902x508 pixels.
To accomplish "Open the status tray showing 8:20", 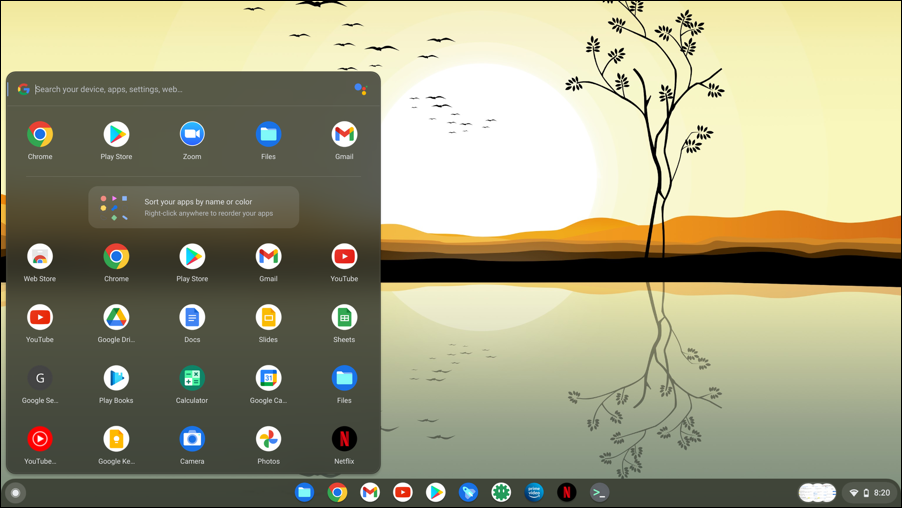I will (x=871, y=493).
